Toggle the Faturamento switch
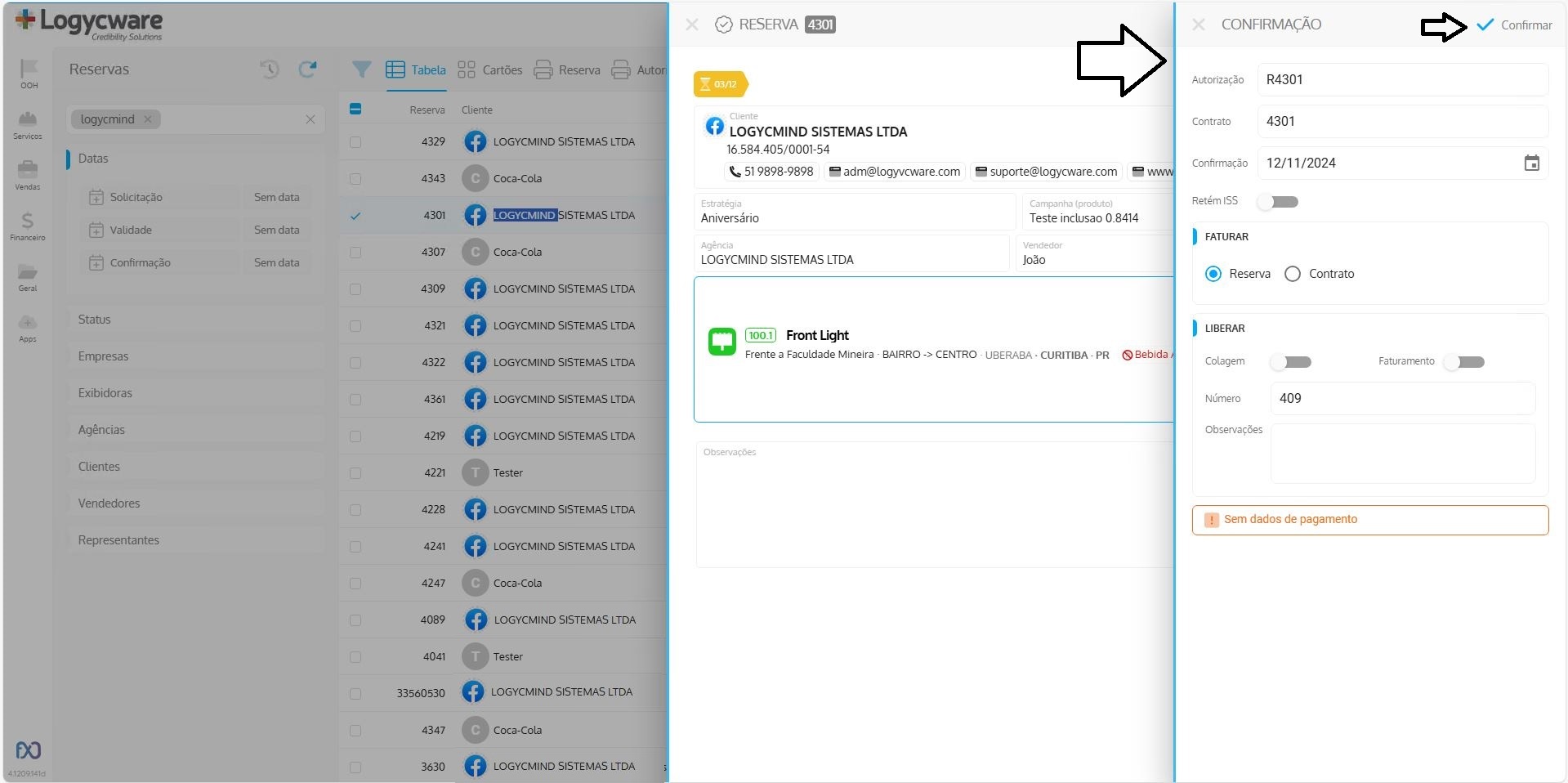 click(x=1464, y=362)
